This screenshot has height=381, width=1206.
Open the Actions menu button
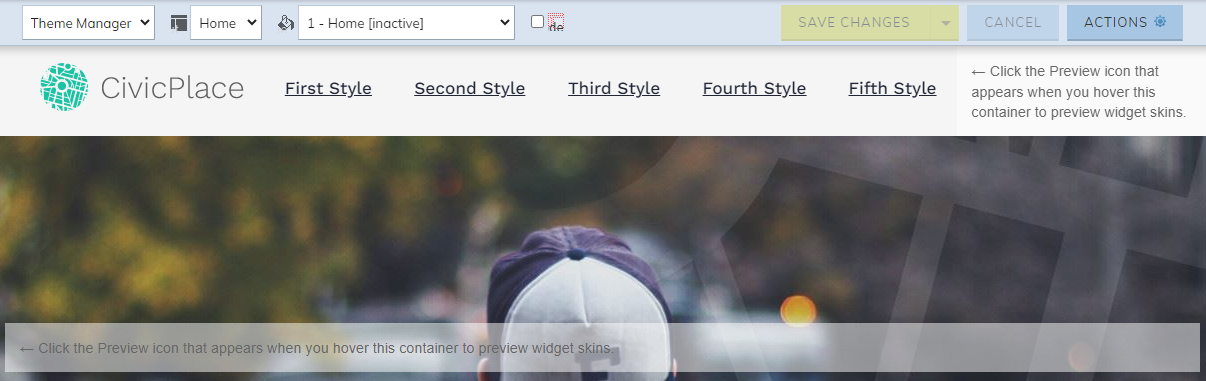pos(1125,22)
